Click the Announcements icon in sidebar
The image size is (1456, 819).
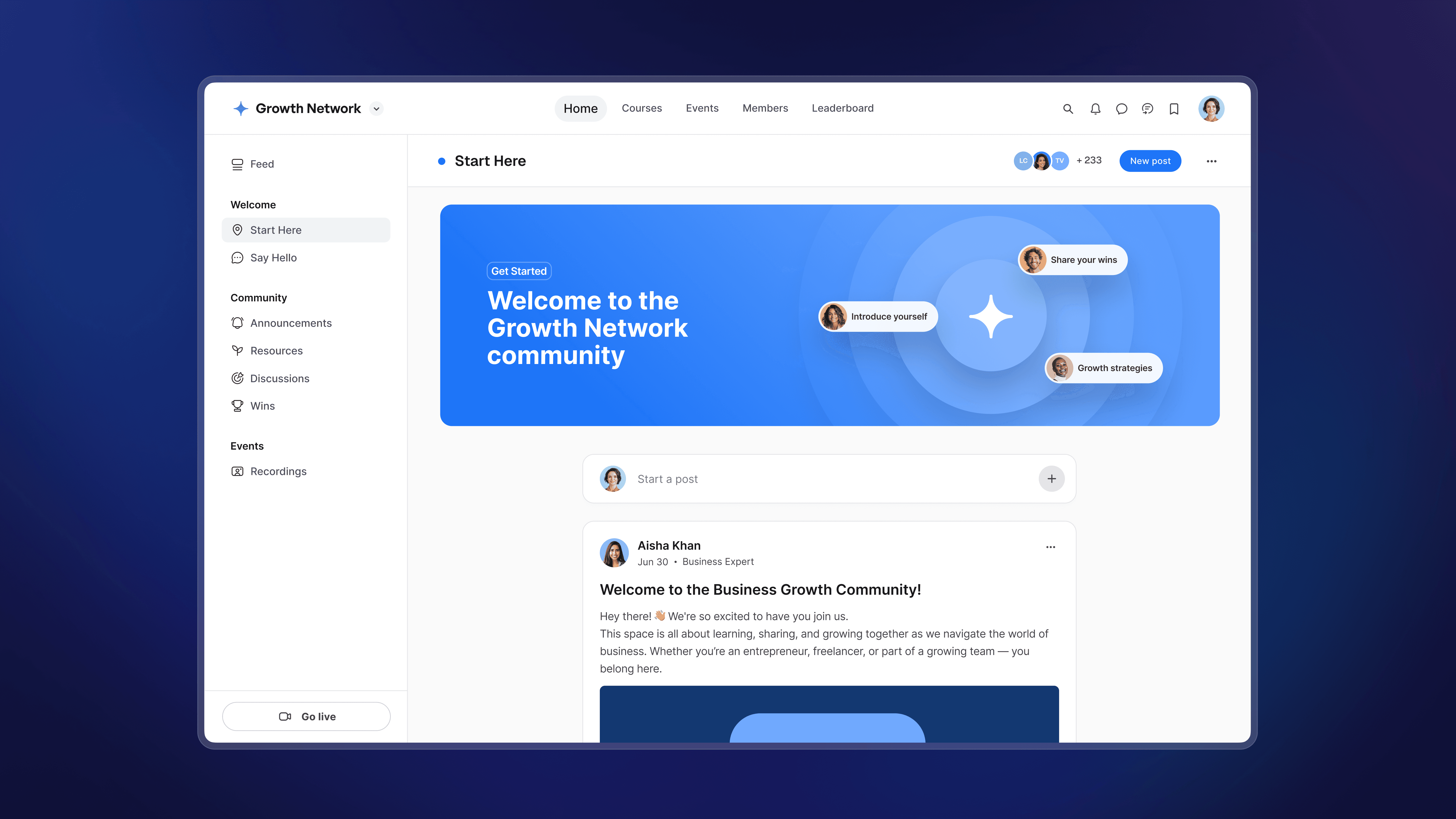[237, 323]
